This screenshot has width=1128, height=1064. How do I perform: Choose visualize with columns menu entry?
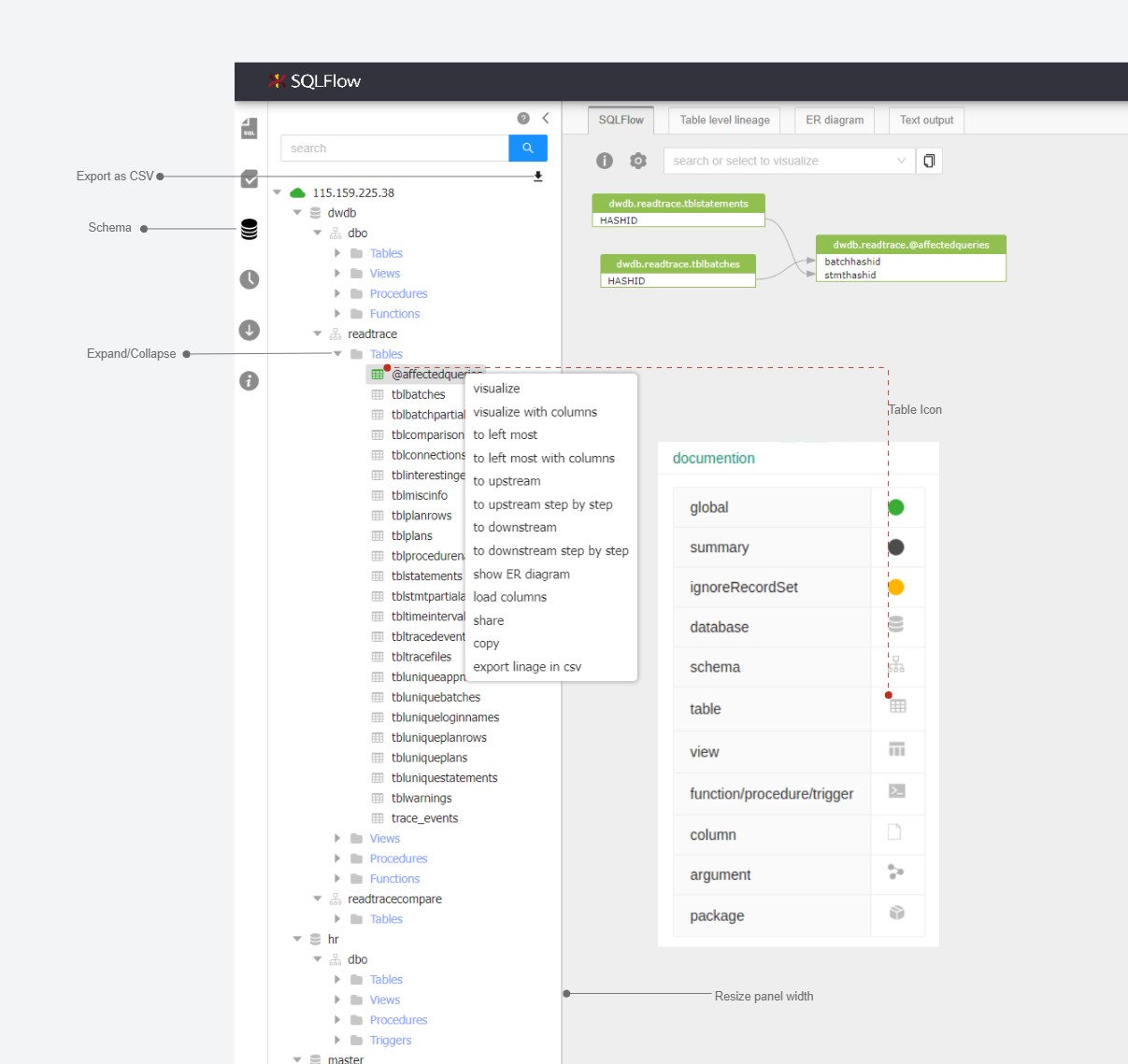tap(551, 412)
